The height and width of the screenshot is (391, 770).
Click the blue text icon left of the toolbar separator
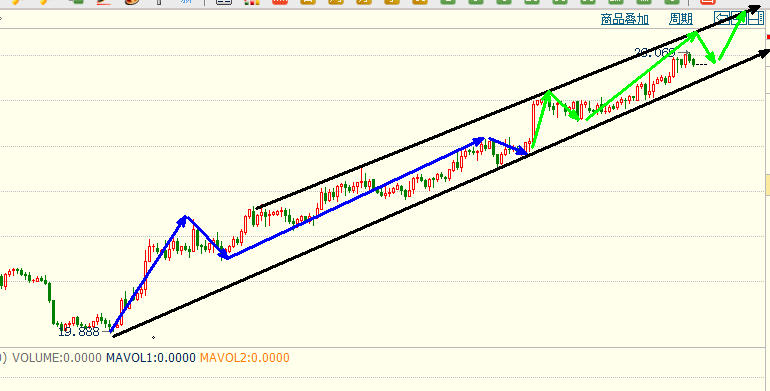pos(186,1)
